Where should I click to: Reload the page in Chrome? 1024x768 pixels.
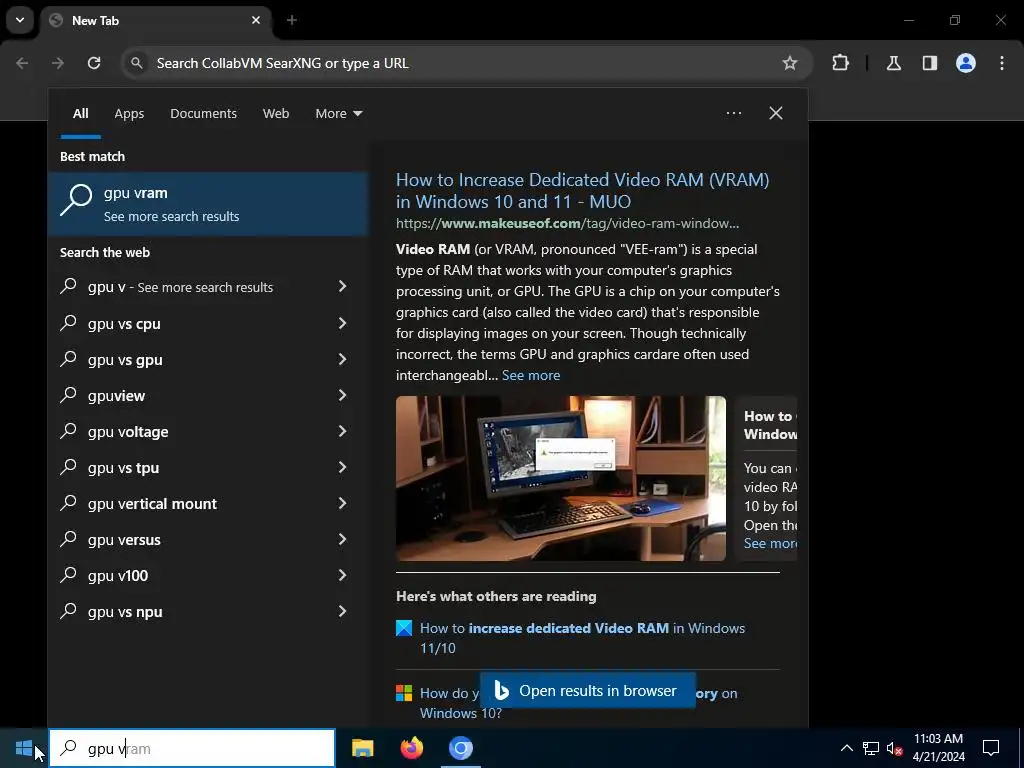pos(94,63)
